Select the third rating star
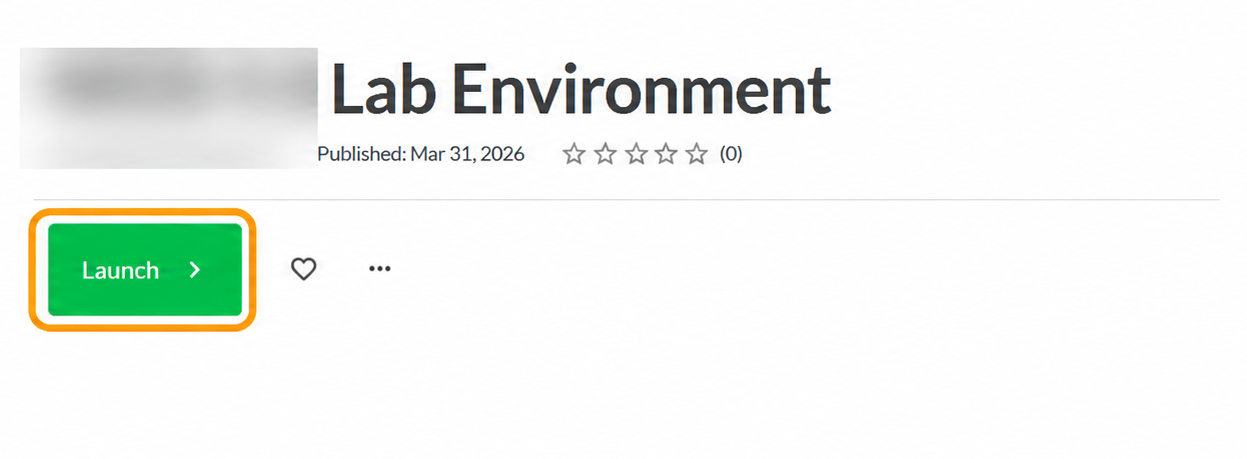Viewport: 1247px width, 459px height. [x=635, y=154]
